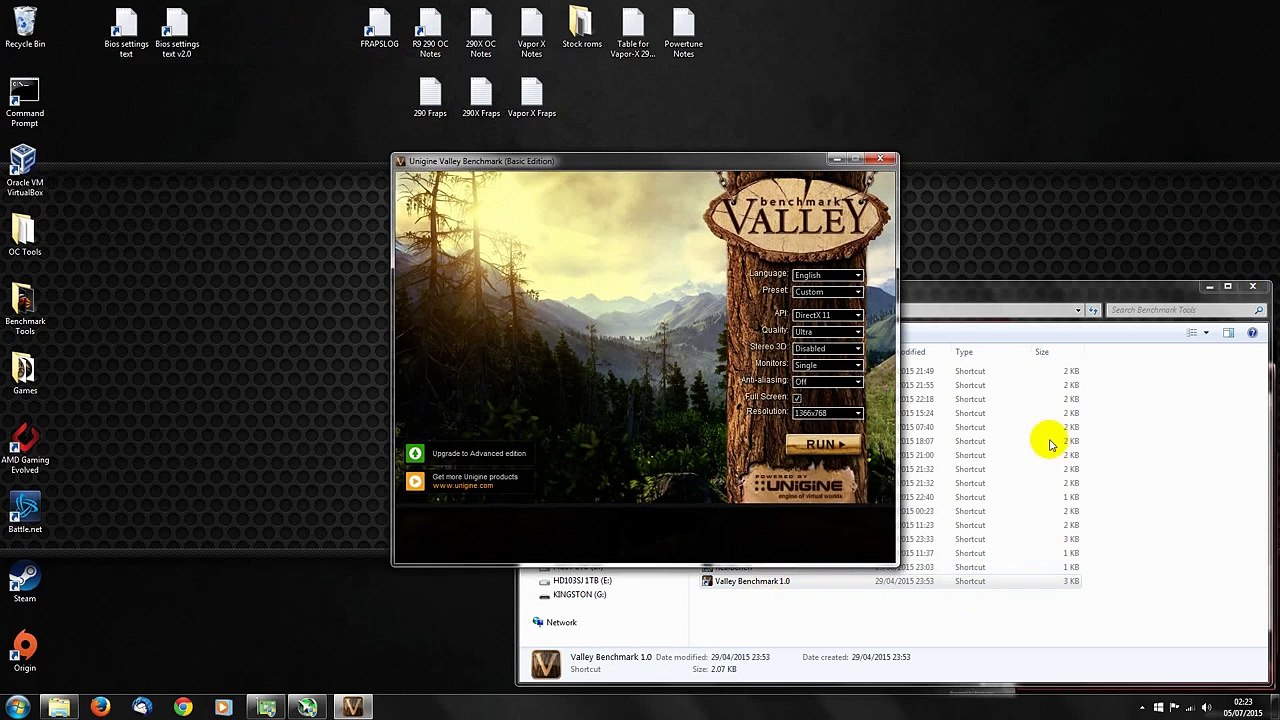Toggle the Explorer preview pane icon
The width and height of the screenshot is (1280, 720).
[x=1228, y=333]
